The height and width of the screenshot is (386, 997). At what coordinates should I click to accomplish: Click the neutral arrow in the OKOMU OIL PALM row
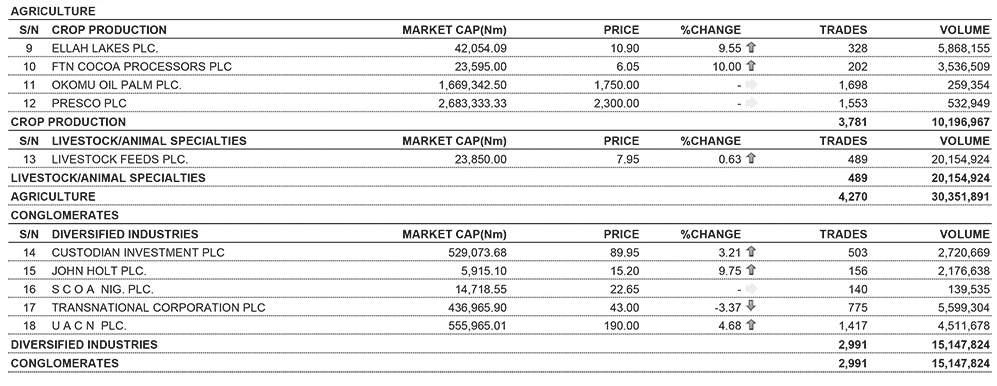(x=751, y=85)
